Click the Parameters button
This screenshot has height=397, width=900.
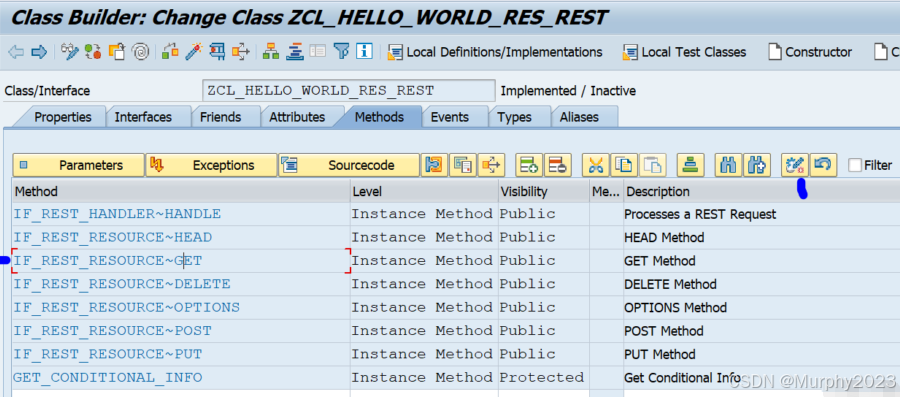(79, 165)
